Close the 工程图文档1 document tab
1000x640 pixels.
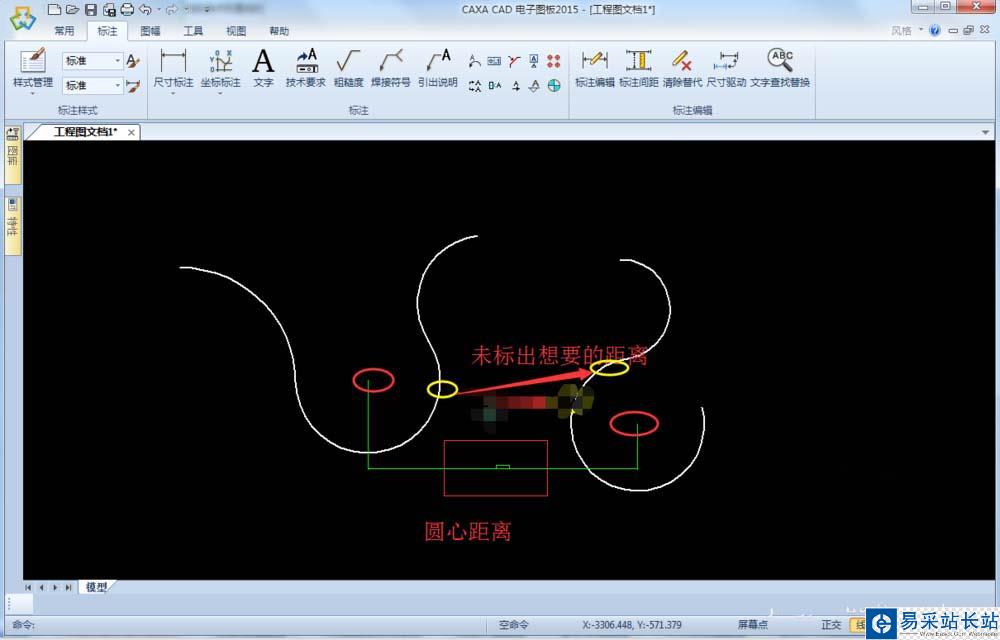point(131,133)
